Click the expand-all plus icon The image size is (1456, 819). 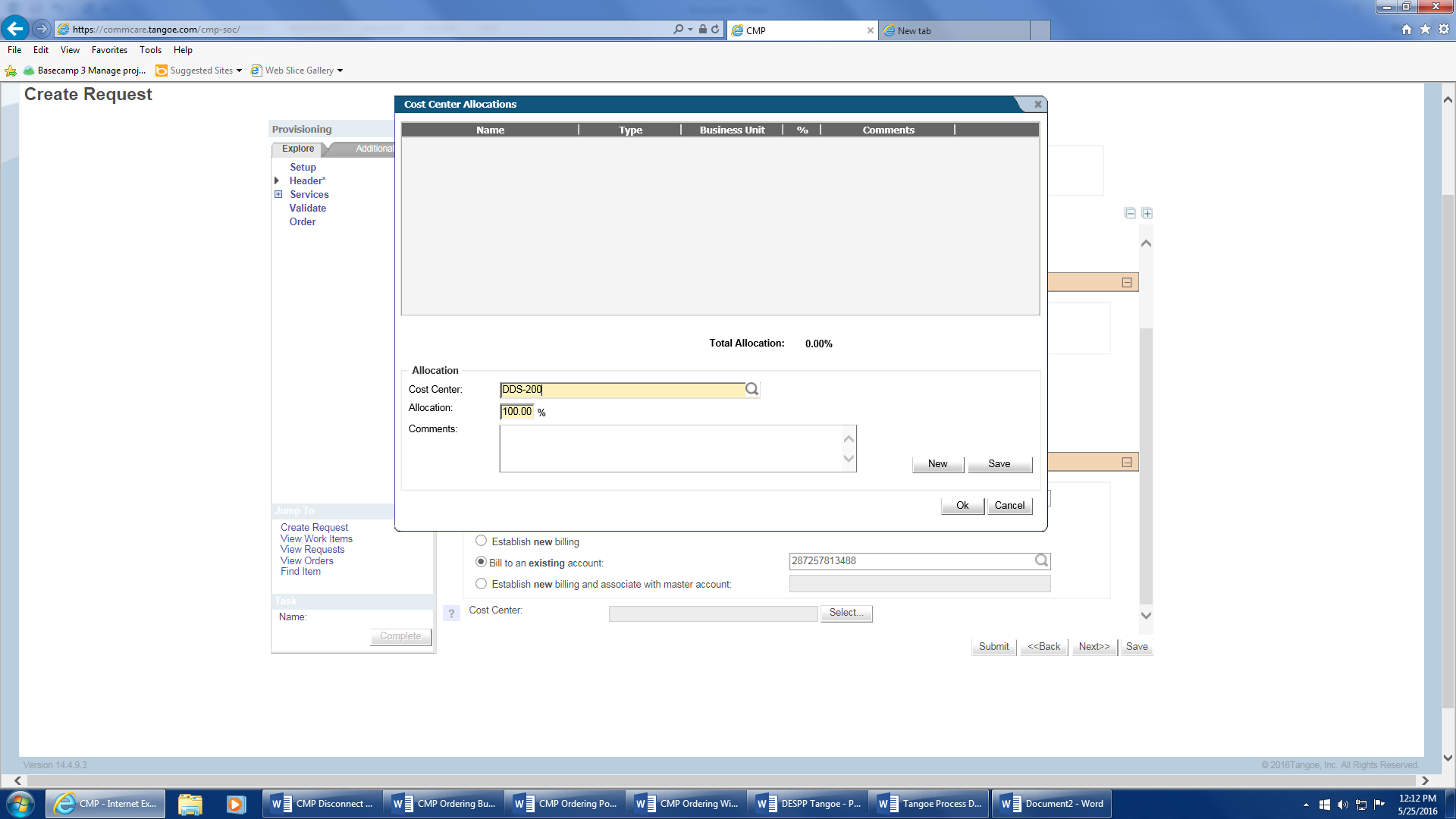click(1147, 213)
